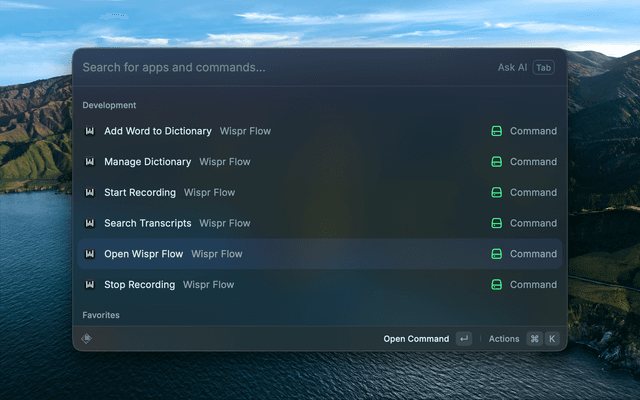640x400 pixels.
Task: Click Wispr Flow icon beside Stop Recording
Action: (90, 285)
